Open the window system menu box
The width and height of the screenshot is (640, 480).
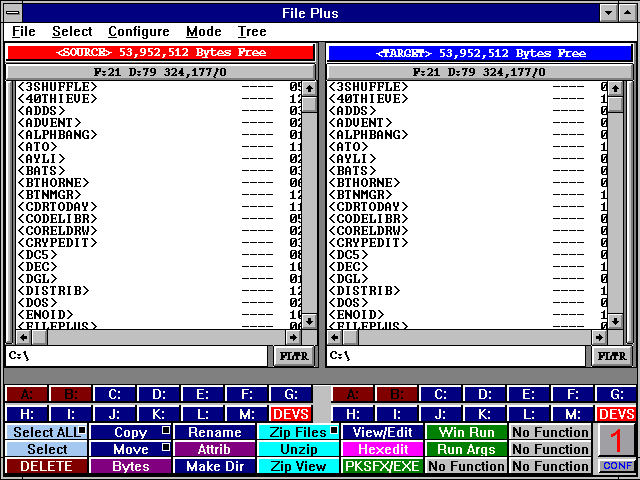tap(13, 13)
